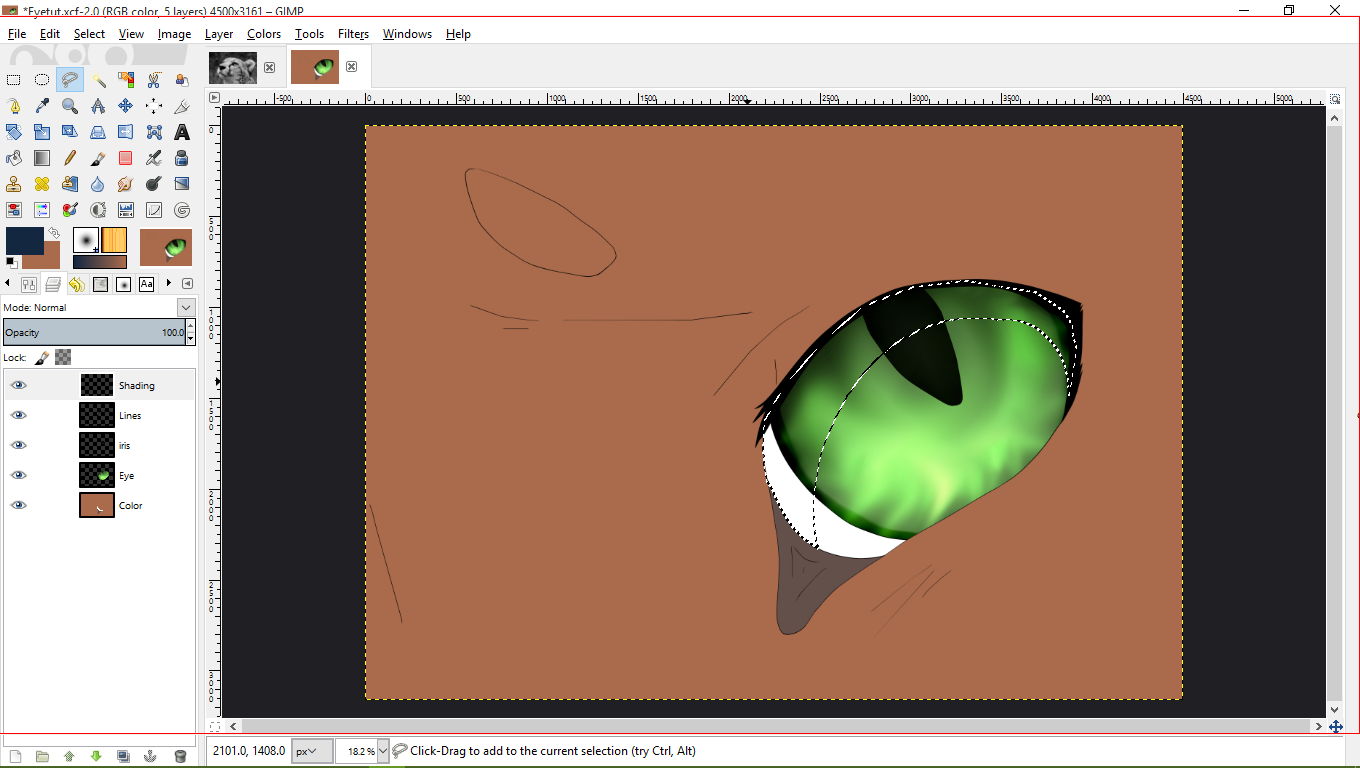Select the Zoom magnifier tool

(70, 105)
